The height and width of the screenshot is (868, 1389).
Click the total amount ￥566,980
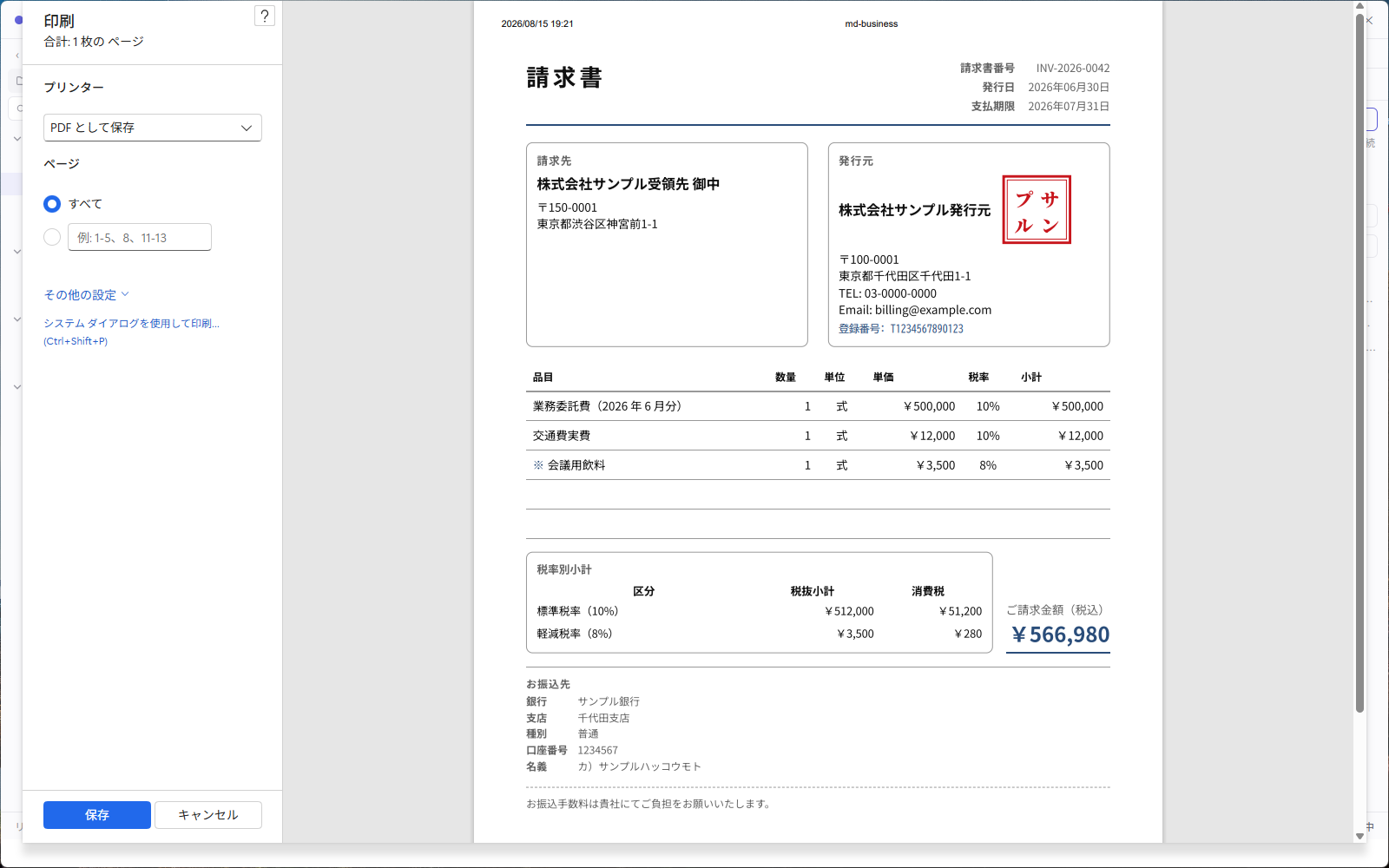(1060, 635)
